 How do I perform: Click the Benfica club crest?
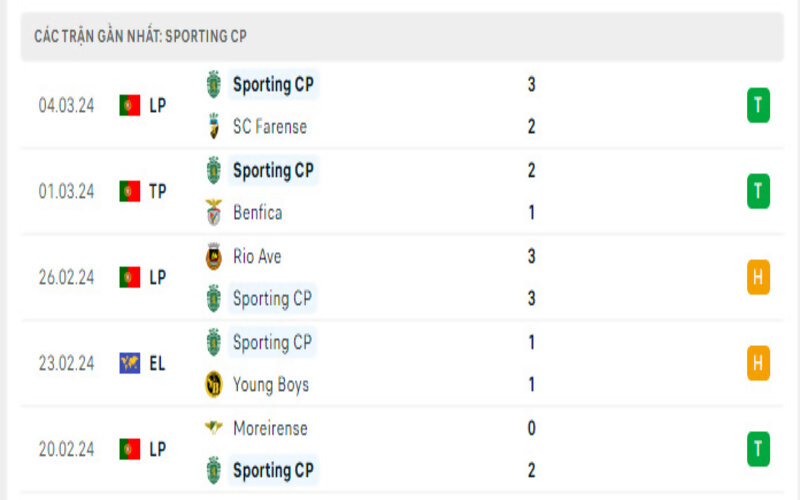coord(213,213)
